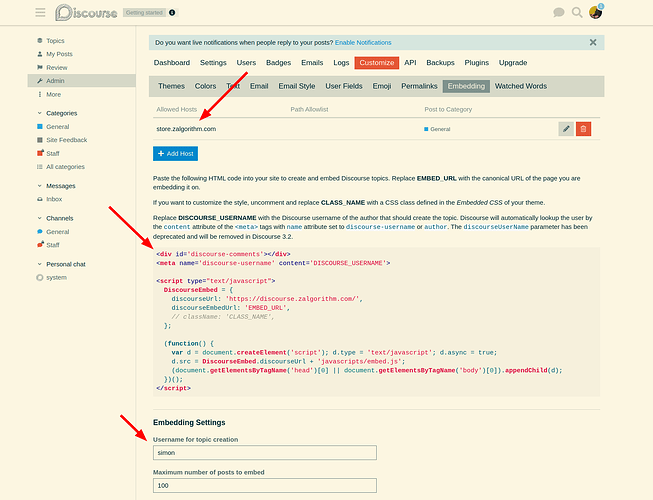653x500 pixels.
Task: Click the Getting started badge
Action: [x=144, y=12]
